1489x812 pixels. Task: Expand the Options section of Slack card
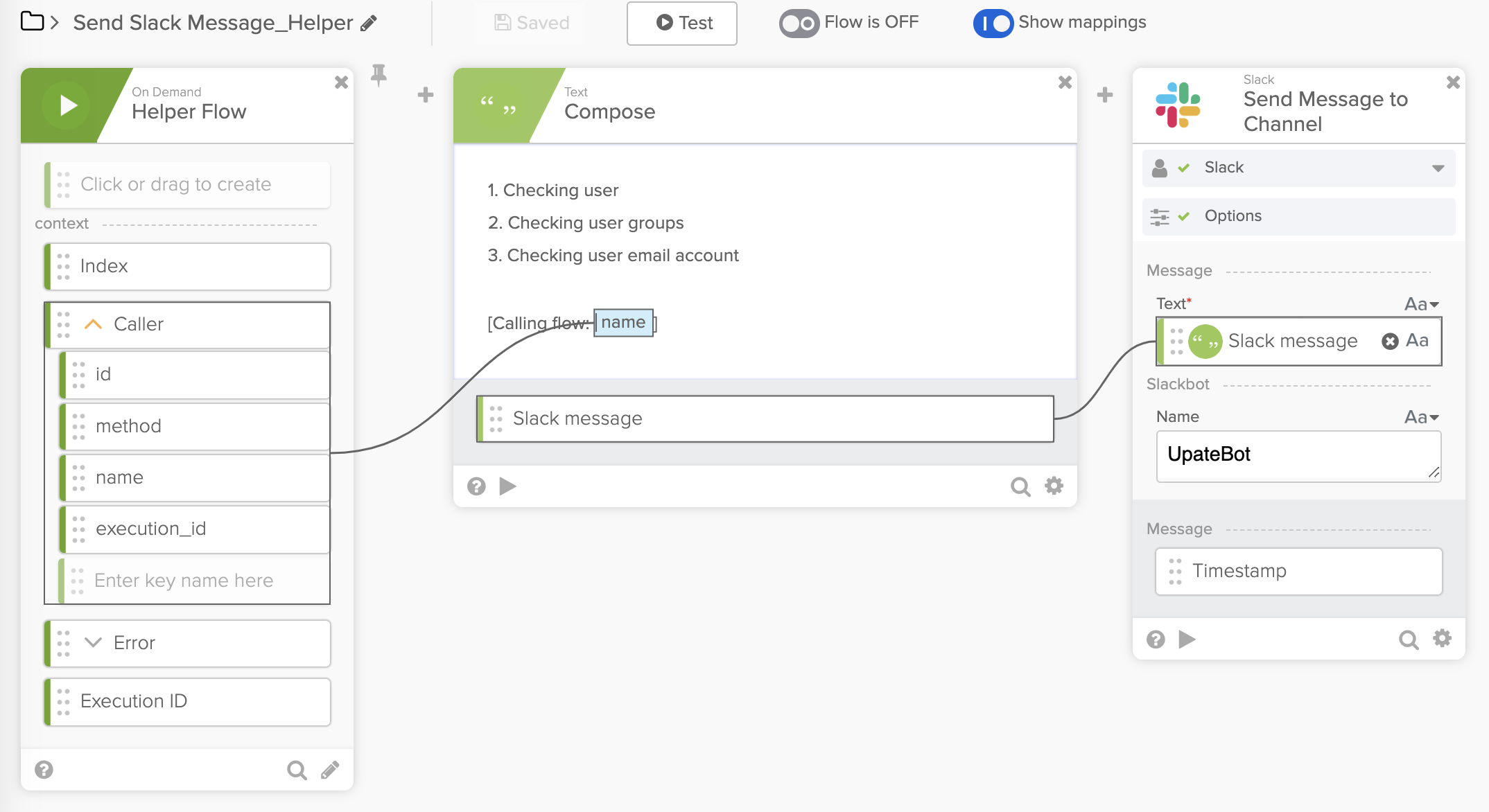[x=1233, y=216]
